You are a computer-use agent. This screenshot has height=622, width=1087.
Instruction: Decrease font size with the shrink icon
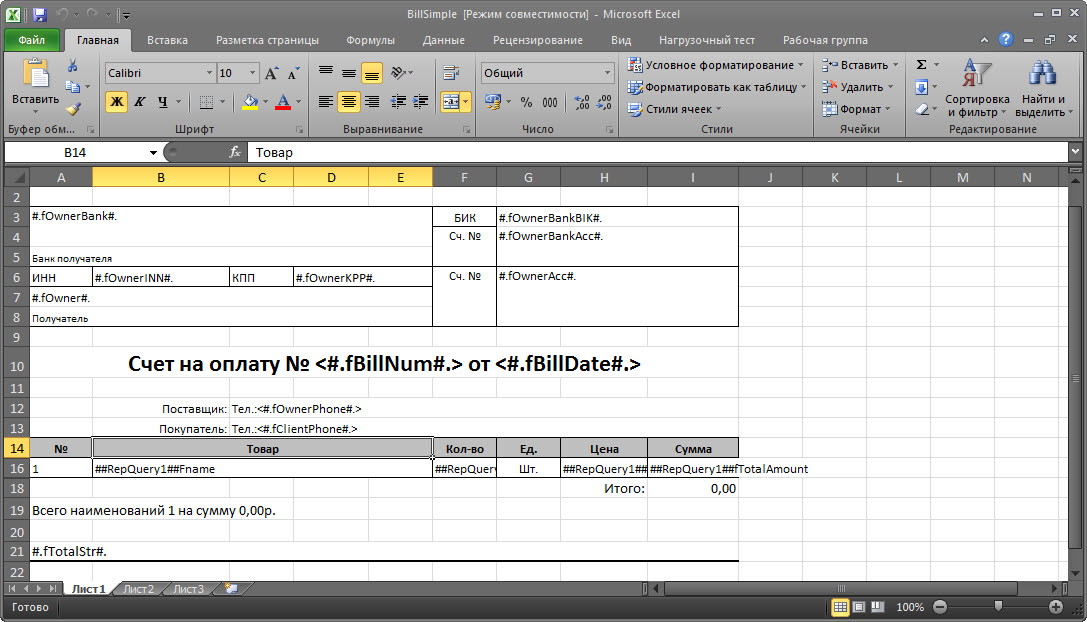(x=294, y=73)
